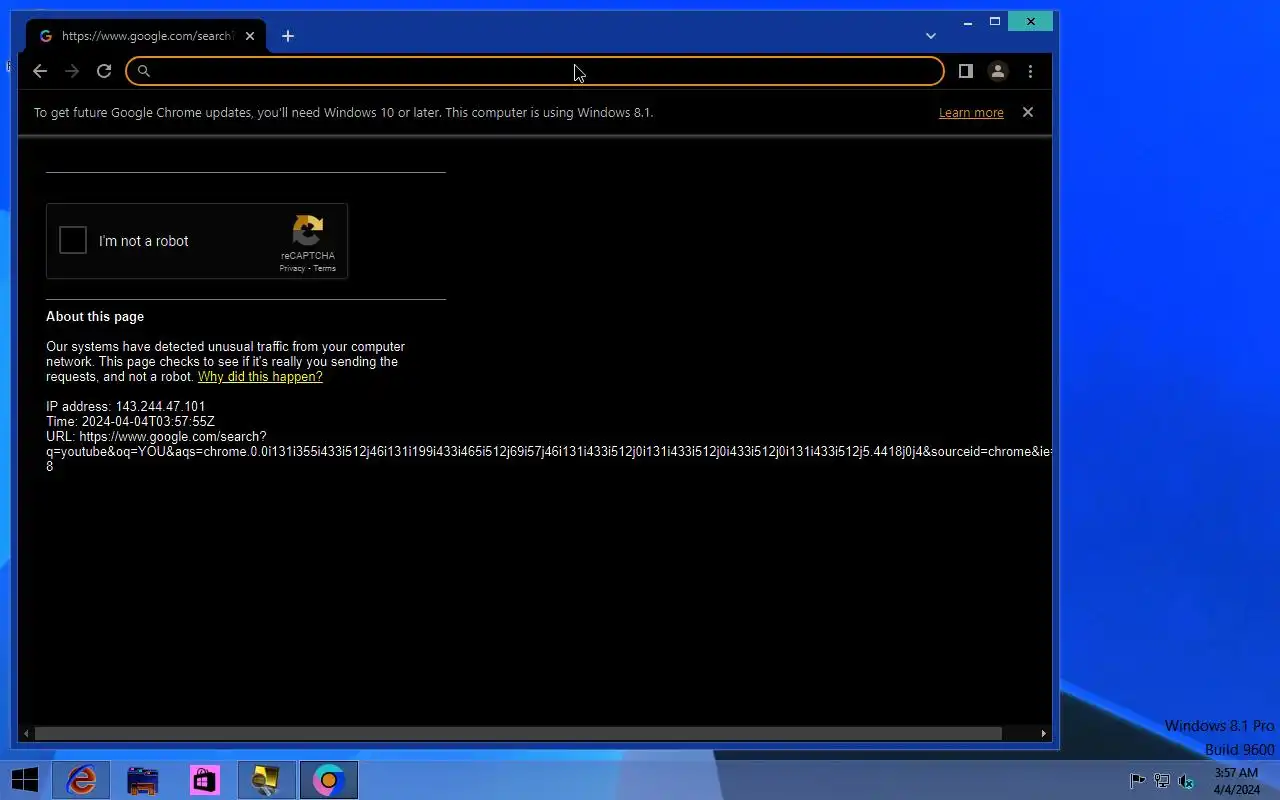This screenshot has height=800, width=1280.
Task: Click the browser Back arrow
Action: coord(40,71)
